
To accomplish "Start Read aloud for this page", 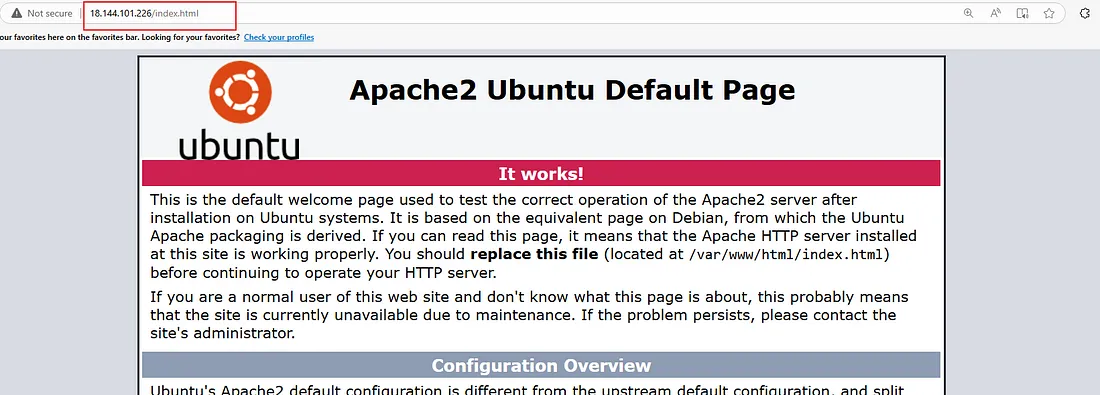I will tap(995, 13).
